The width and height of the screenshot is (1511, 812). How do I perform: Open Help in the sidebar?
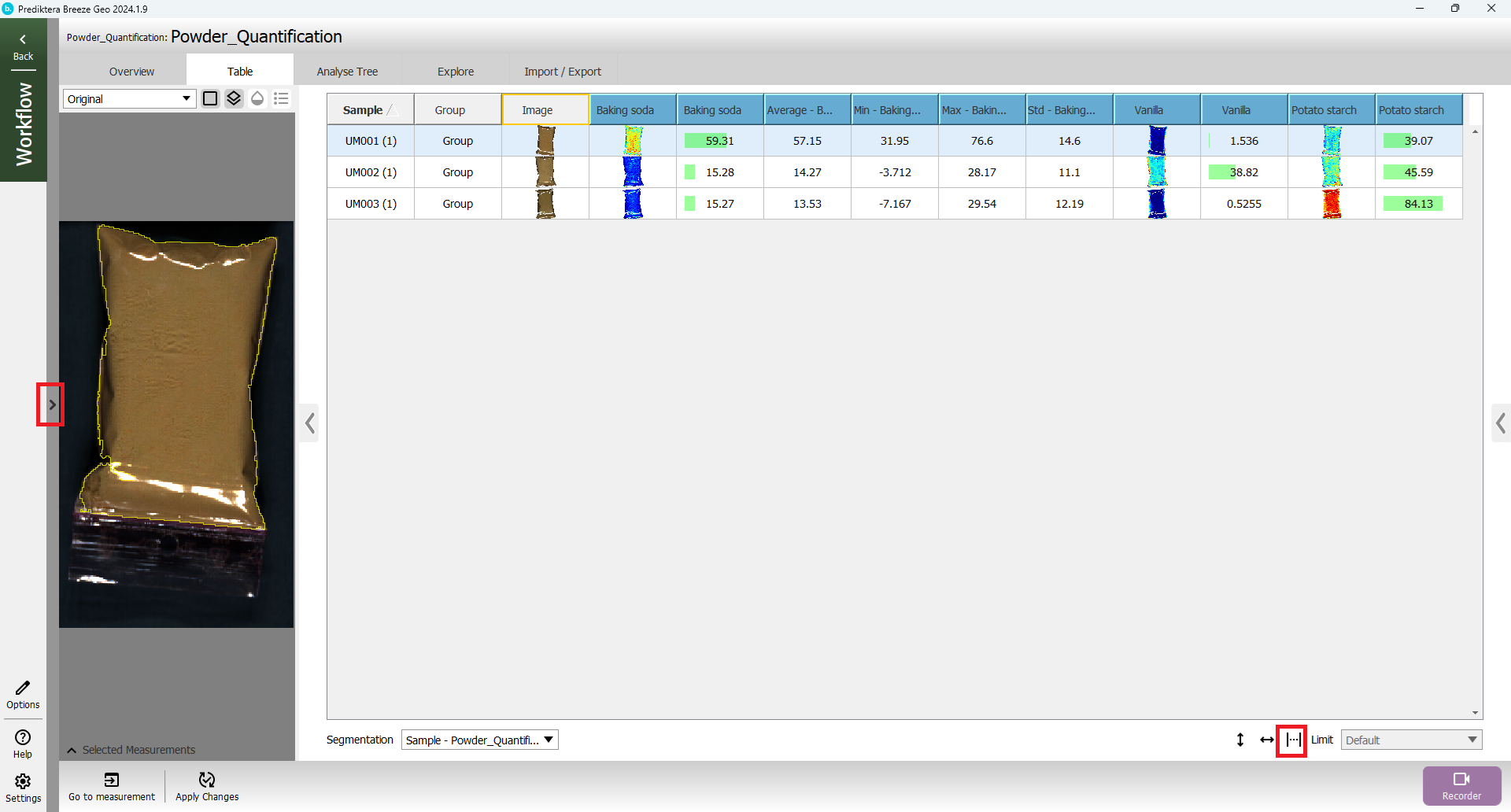pos(23,743)
